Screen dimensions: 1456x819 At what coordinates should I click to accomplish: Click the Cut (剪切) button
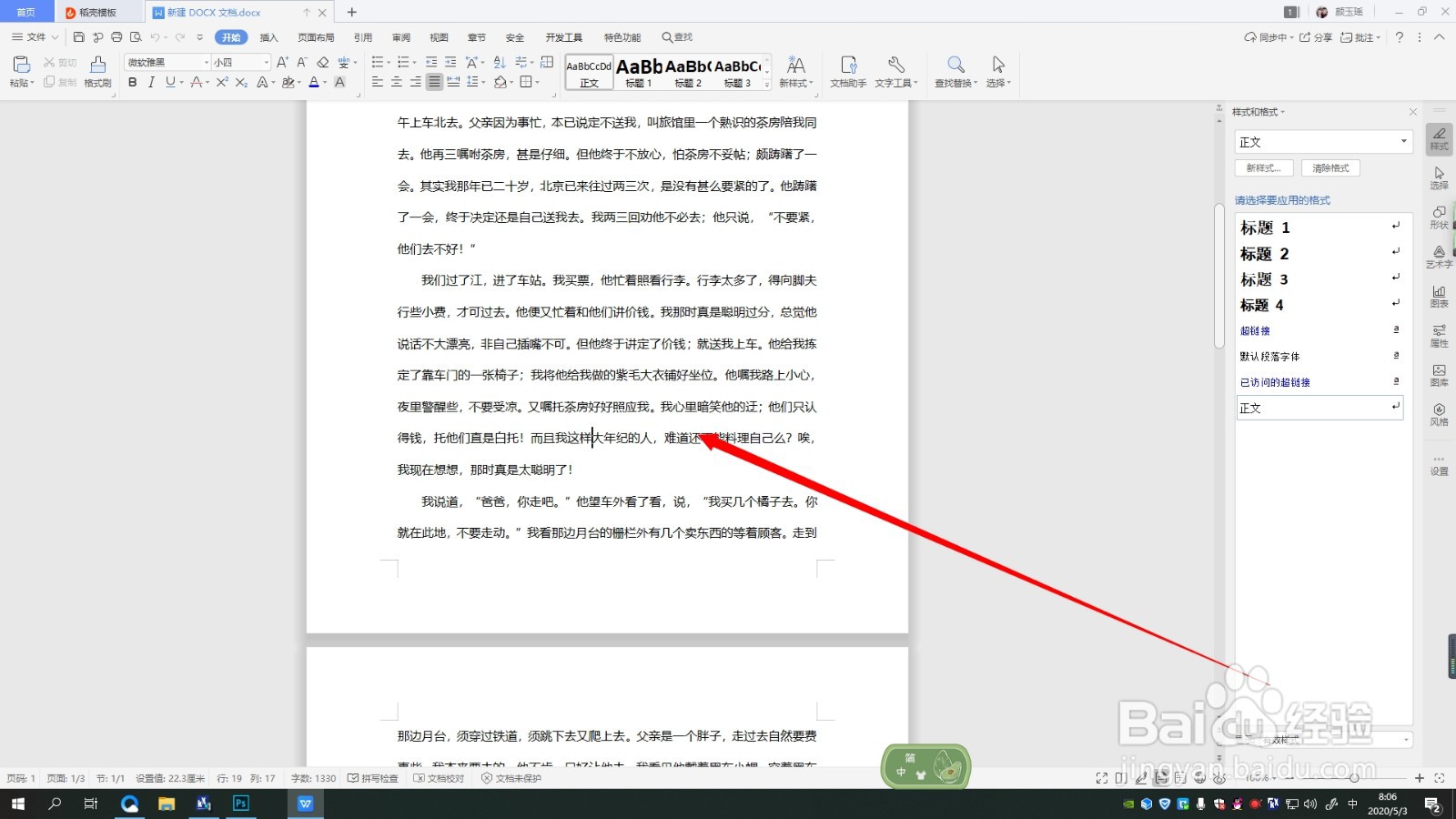tap(60, 63)
